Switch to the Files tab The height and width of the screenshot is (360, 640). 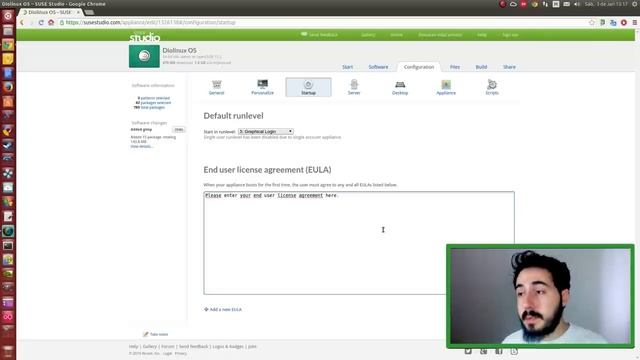pyautogui.click(x=455, y=67)
